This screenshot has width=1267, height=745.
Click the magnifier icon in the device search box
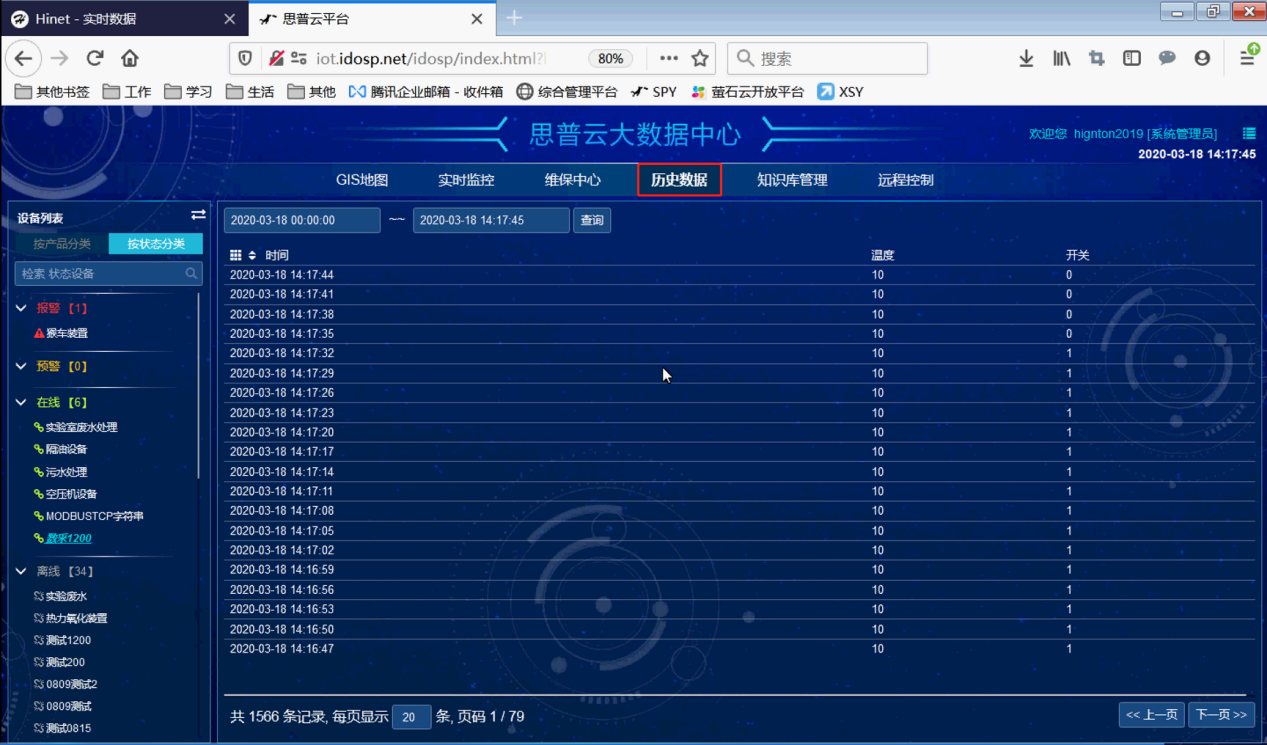[x=192, y=273]
